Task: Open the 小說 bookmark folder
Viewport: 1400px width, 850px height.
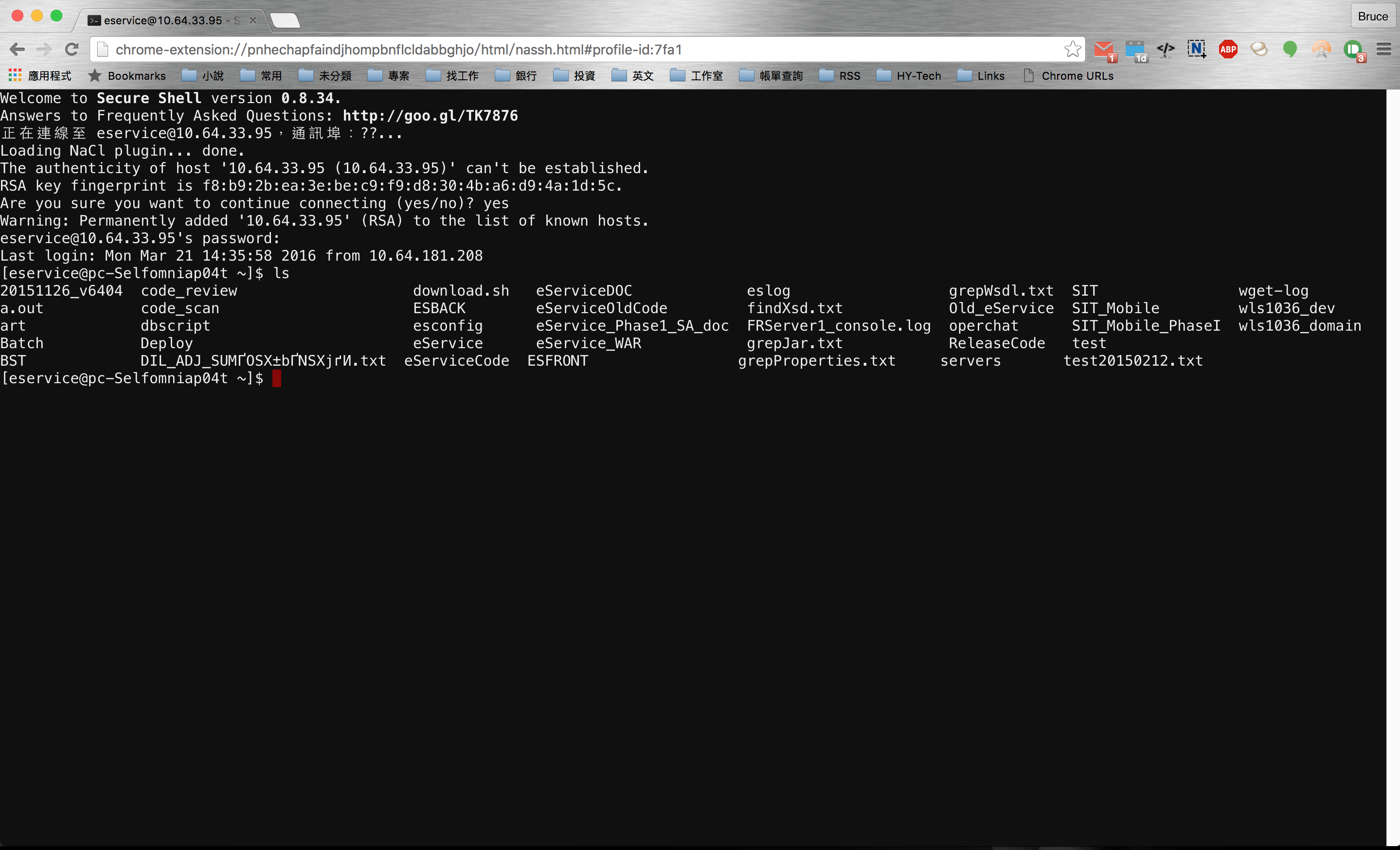Action: point(203,75)
